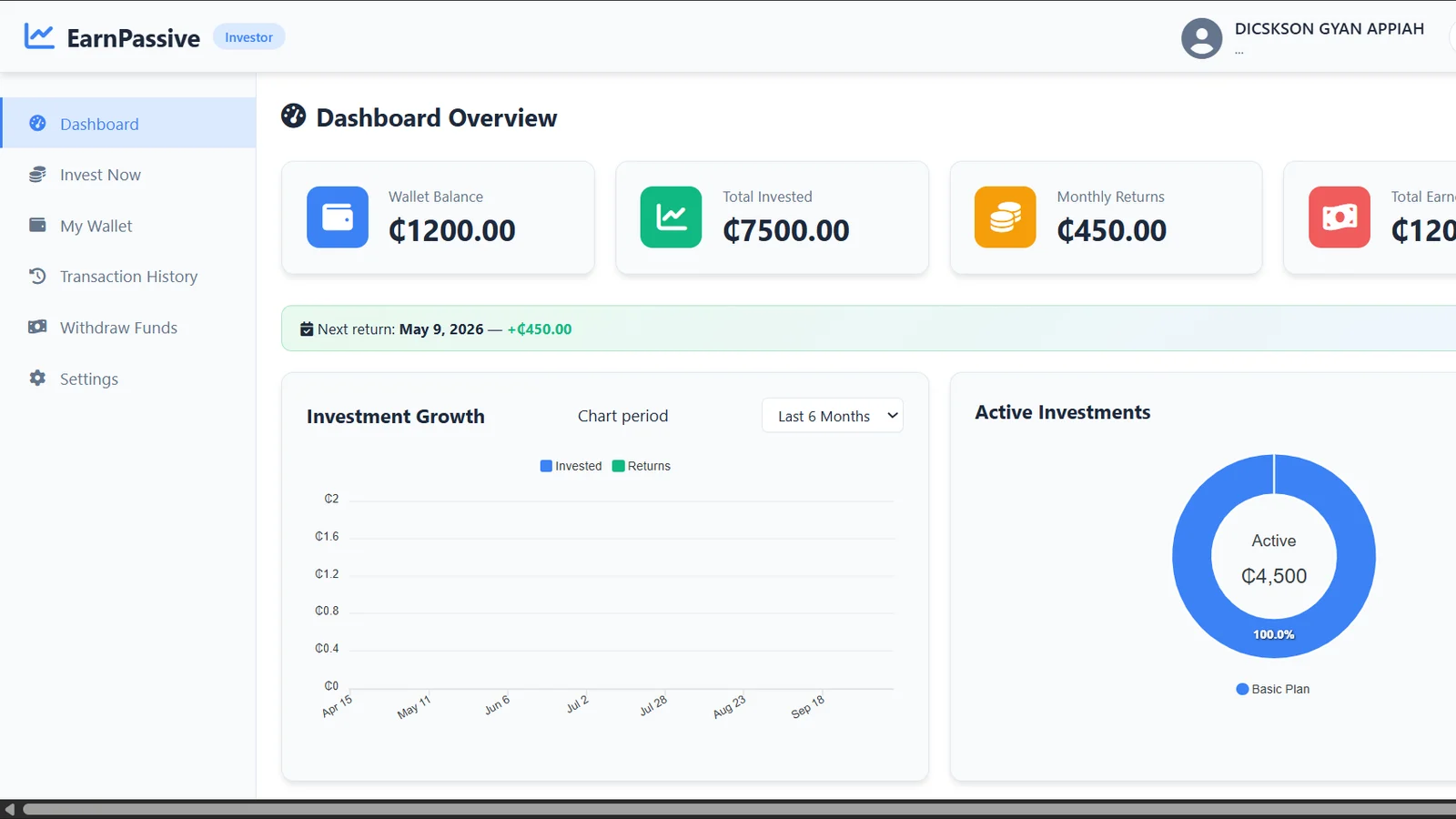
Task: Open the Transaction History page
Action: coord(128,277)
